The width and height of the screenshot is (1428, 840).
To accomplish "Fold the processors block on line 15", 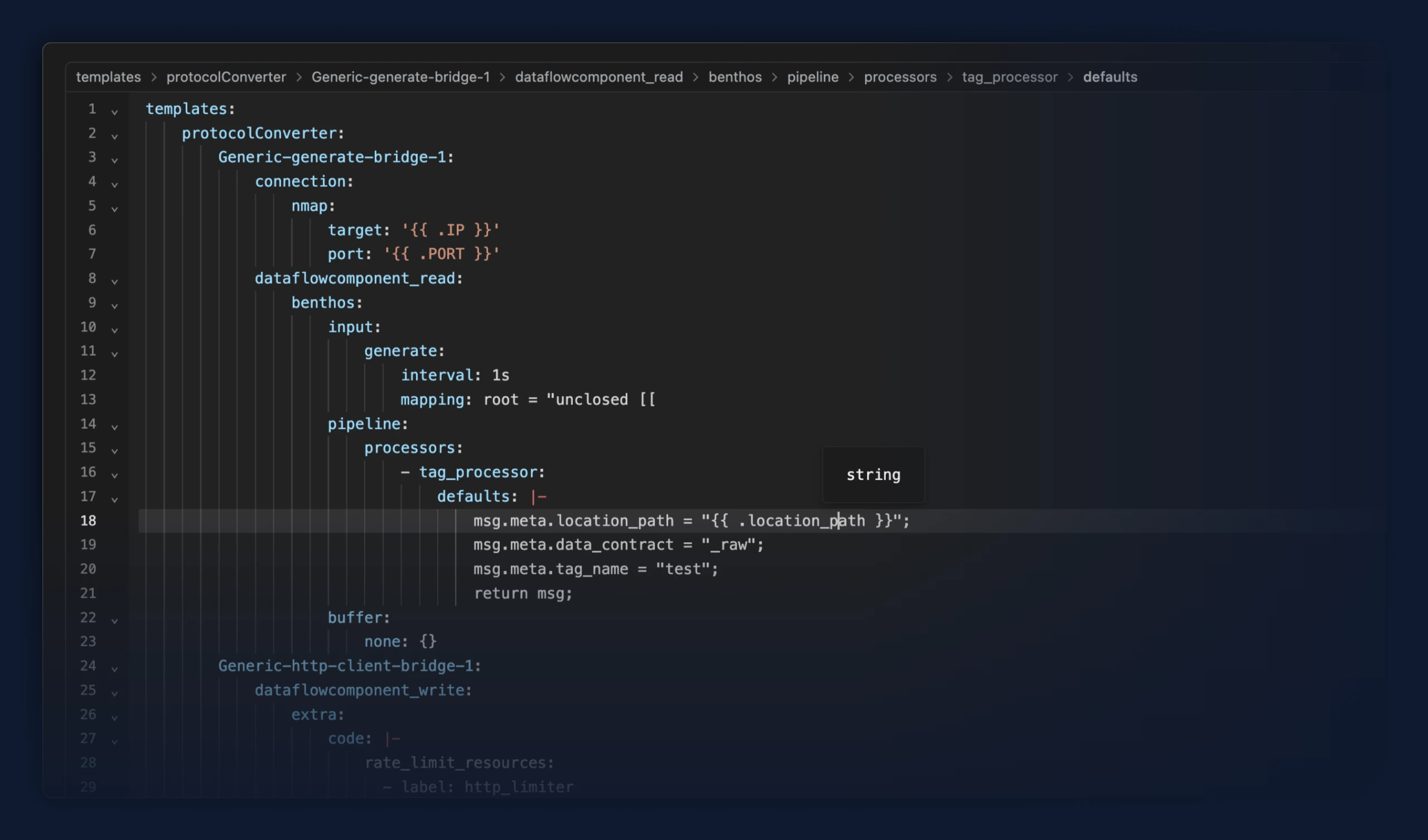I will click(114, 451).
